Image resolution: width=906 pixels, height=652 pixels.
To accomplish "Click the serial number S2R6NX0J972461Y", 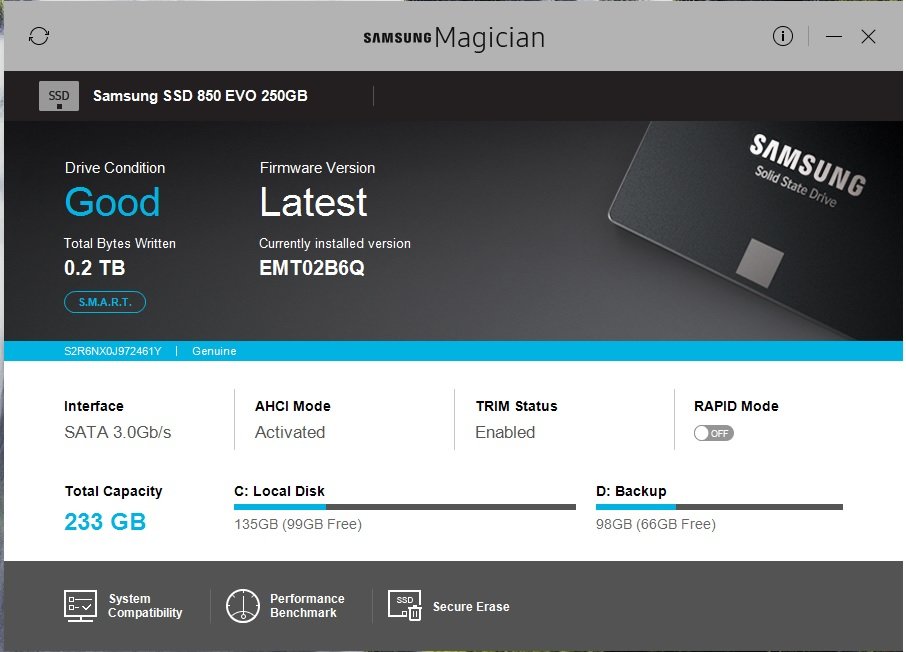I will [113, 351].
